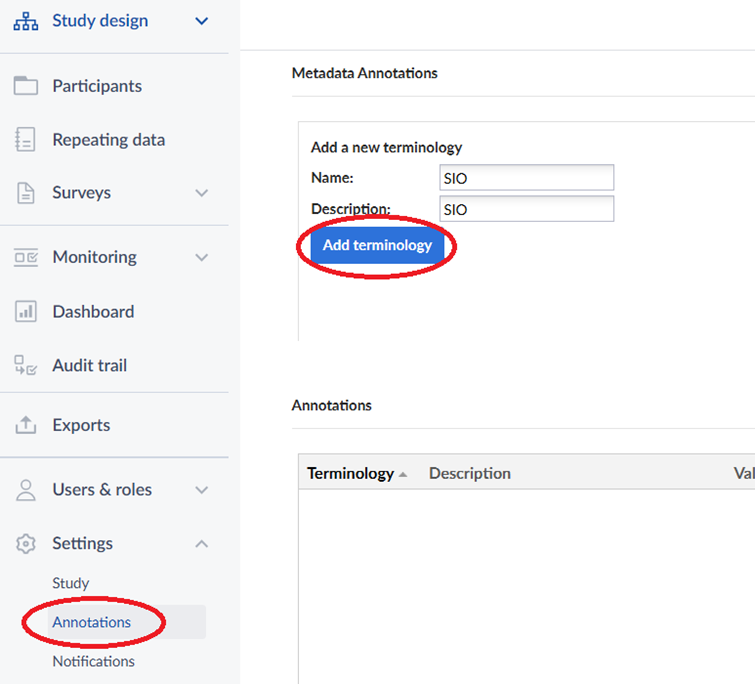The height and width of the screenshot is (684, 755).
Task: Click the Users & roles person icon
Action: (x=26, y=490)
